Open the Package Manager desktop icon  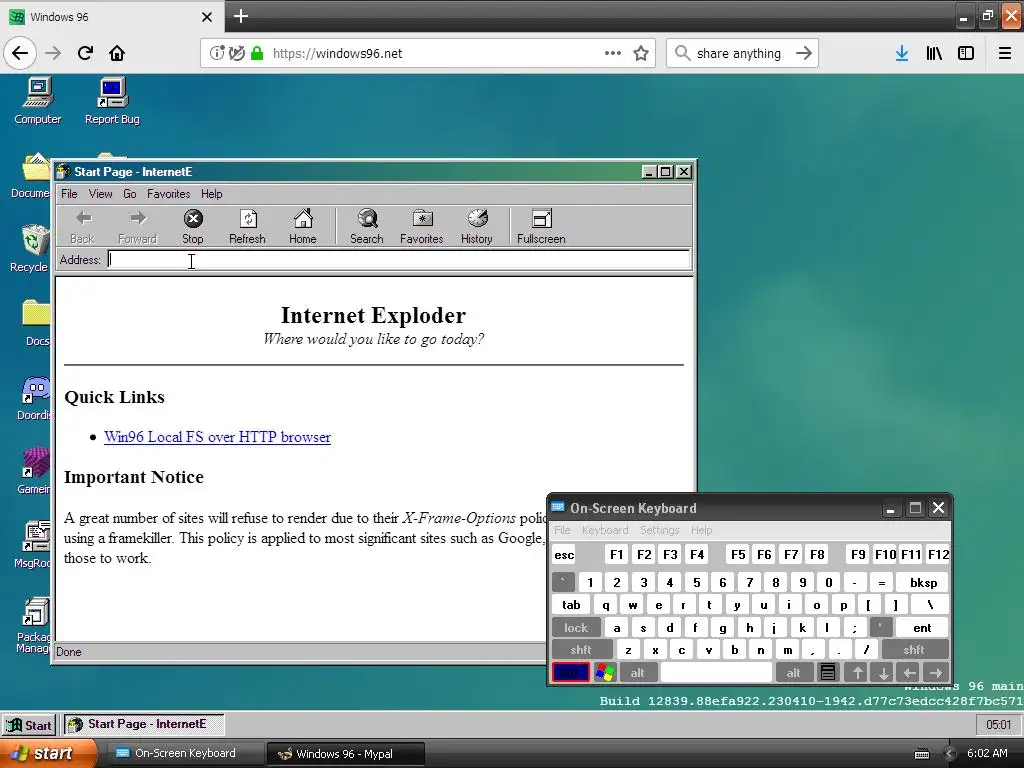[x=33, y=625]
